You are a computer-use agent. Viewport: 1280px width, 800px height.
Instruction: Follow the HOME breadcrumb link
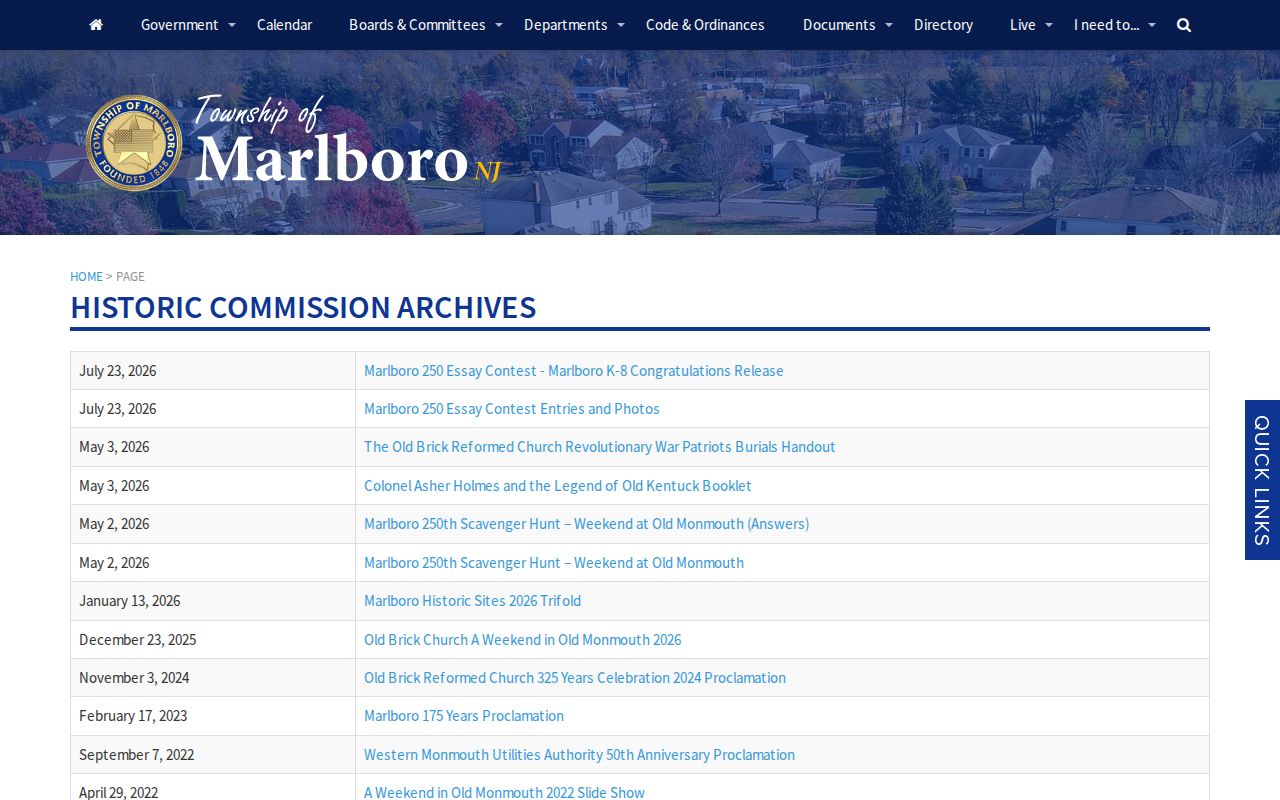tap(86, 276)
